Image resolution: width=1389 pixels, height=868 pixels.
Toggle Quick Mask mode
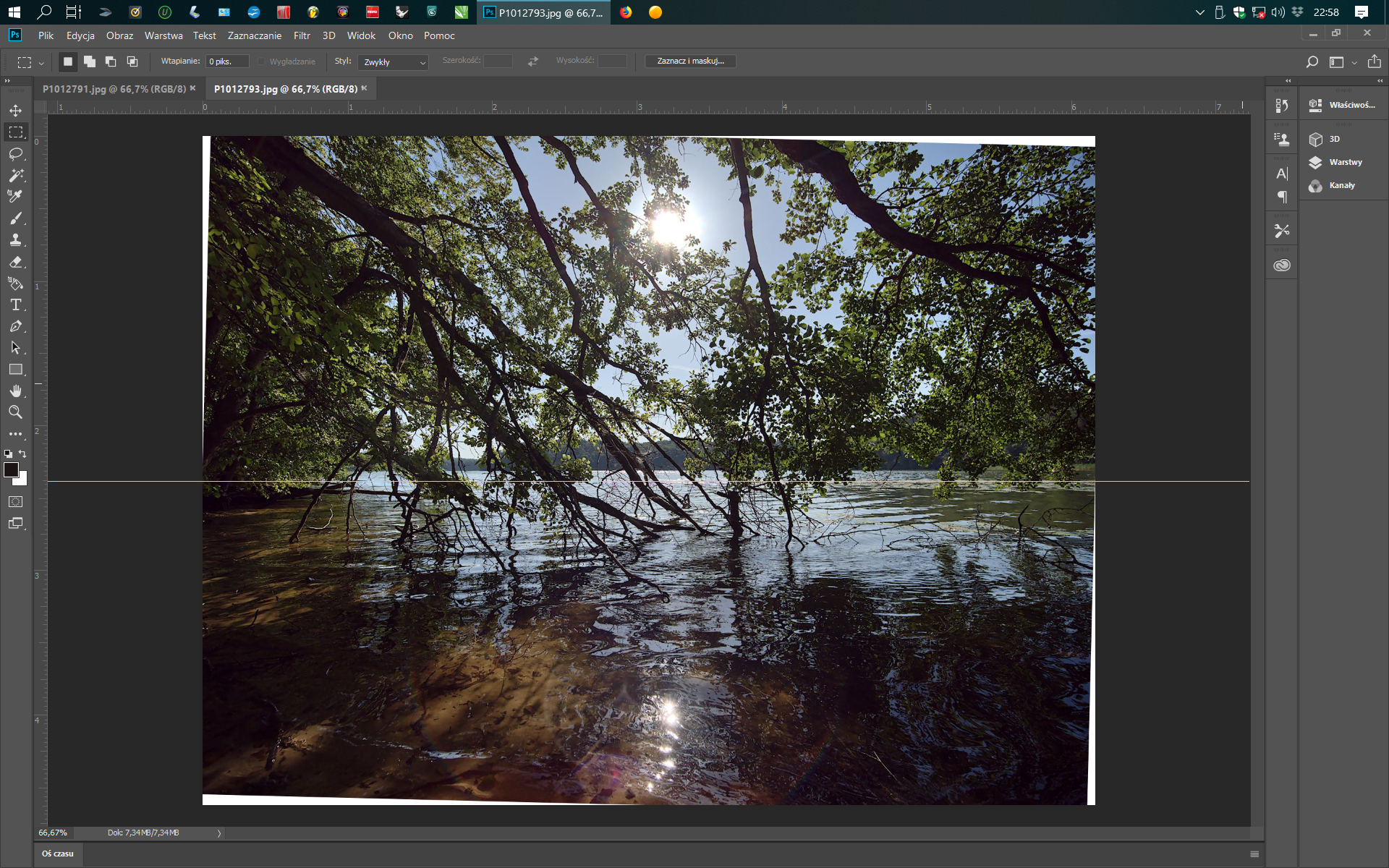point(15,501)
